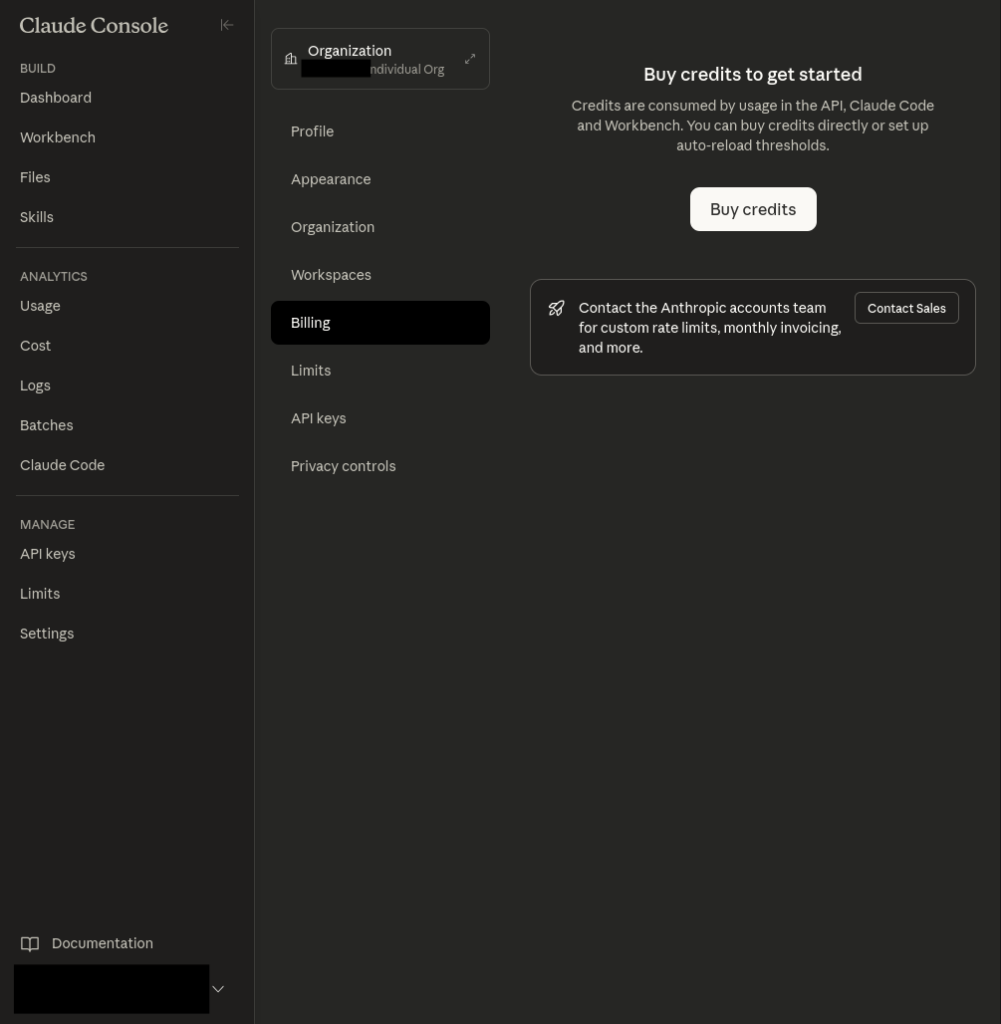
Task: Go to Limits in settings submenu
Action: (x=310, y=370)
